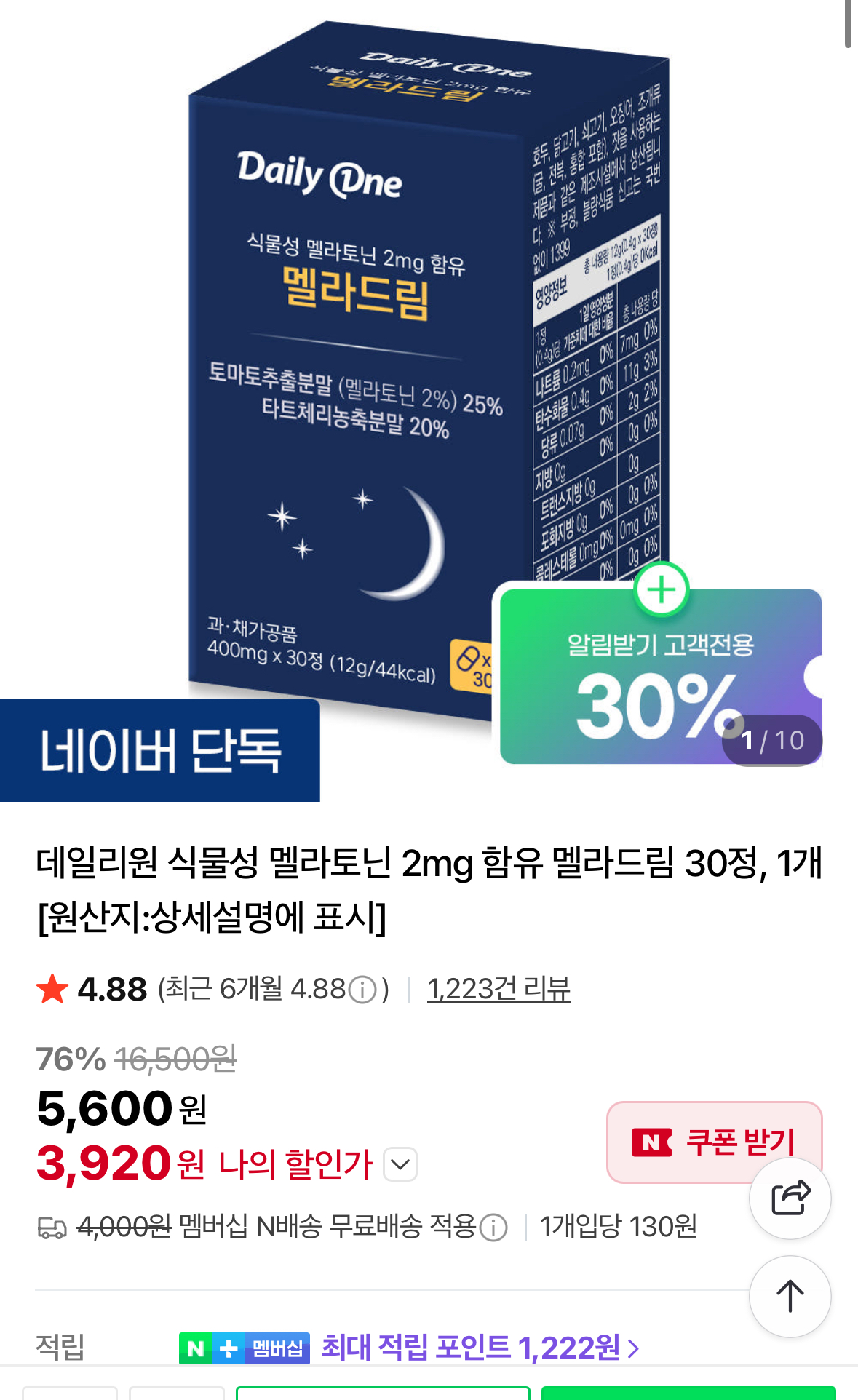Tap the 쿠폰 받기 button
This screenshot has height=1400, width=858.
(x=715, y=1142)
